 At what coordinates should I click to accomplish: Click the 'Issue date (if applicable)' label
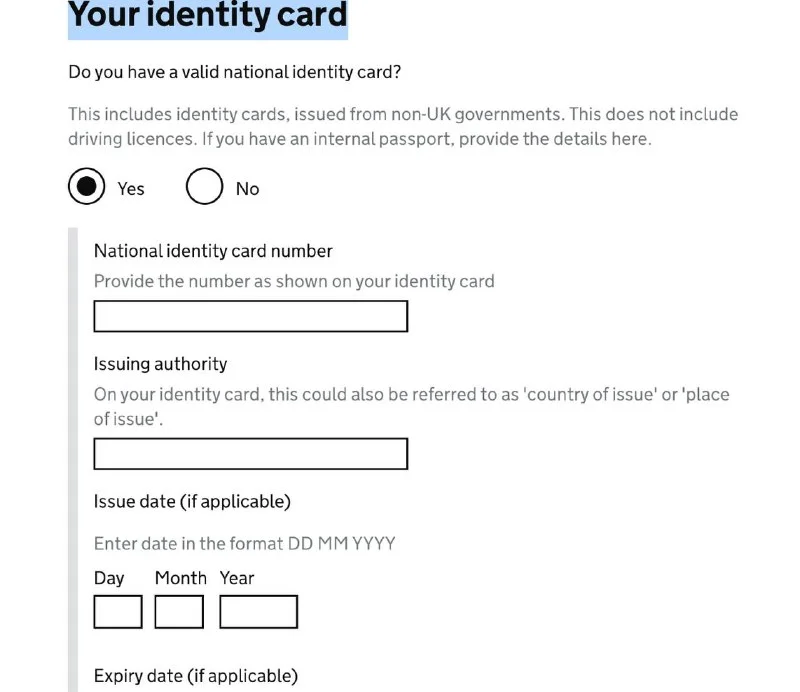192,501
